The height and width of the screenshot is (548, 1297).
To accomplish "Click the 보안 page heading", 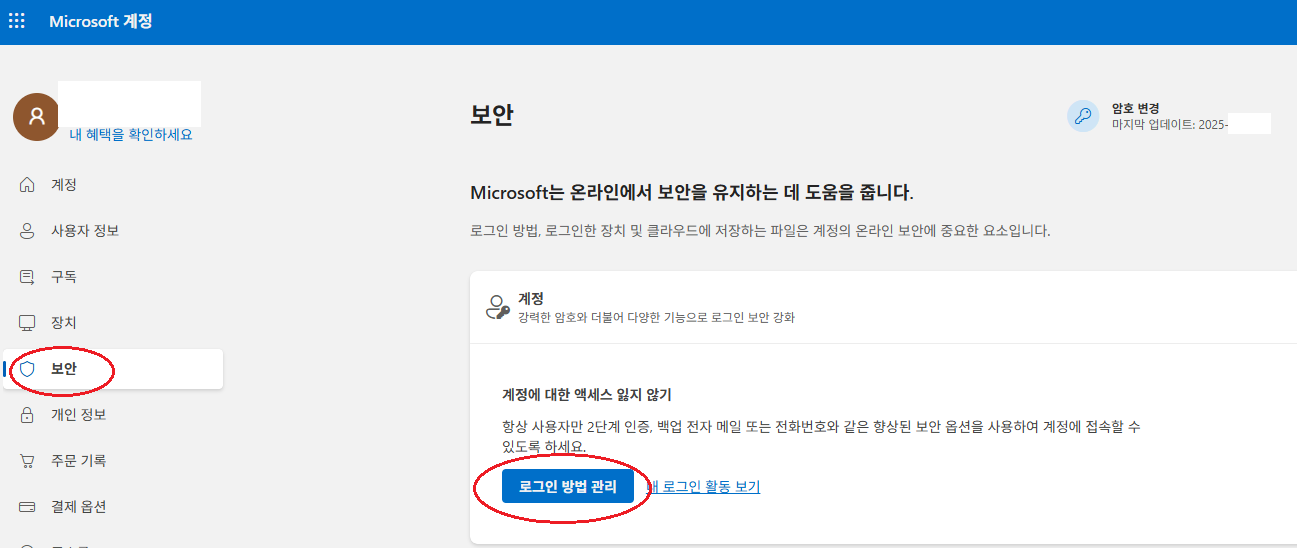I will coord(491,115).
